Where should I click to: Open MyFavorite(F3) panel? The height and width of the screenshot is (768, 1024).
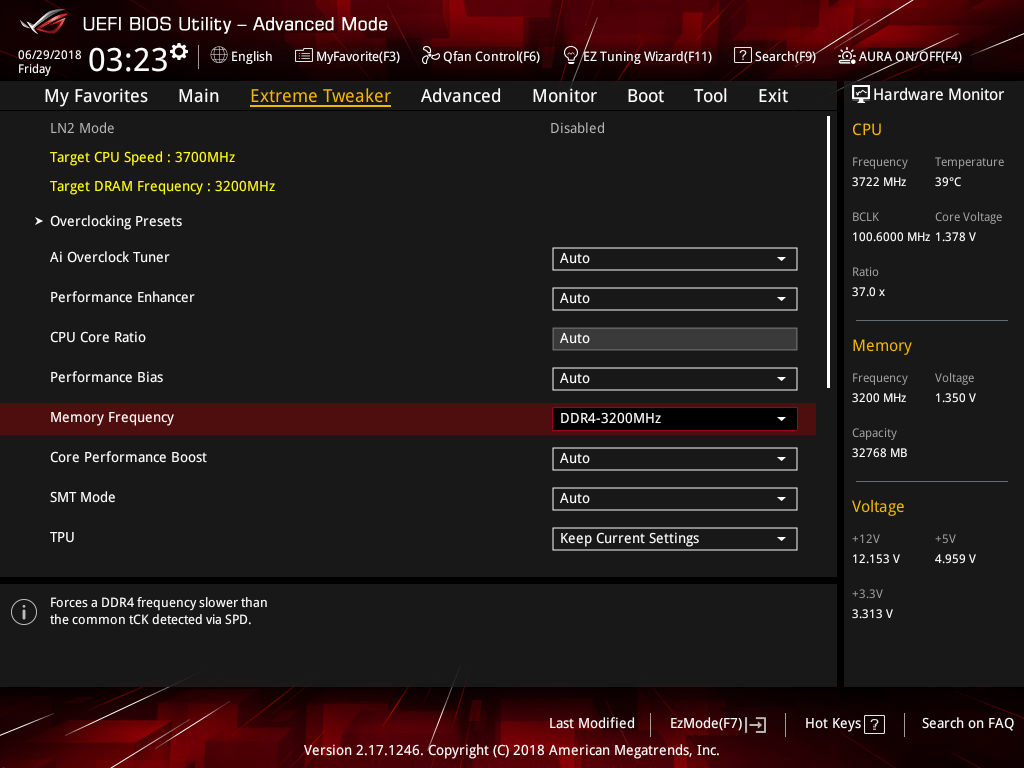point(347,56)
